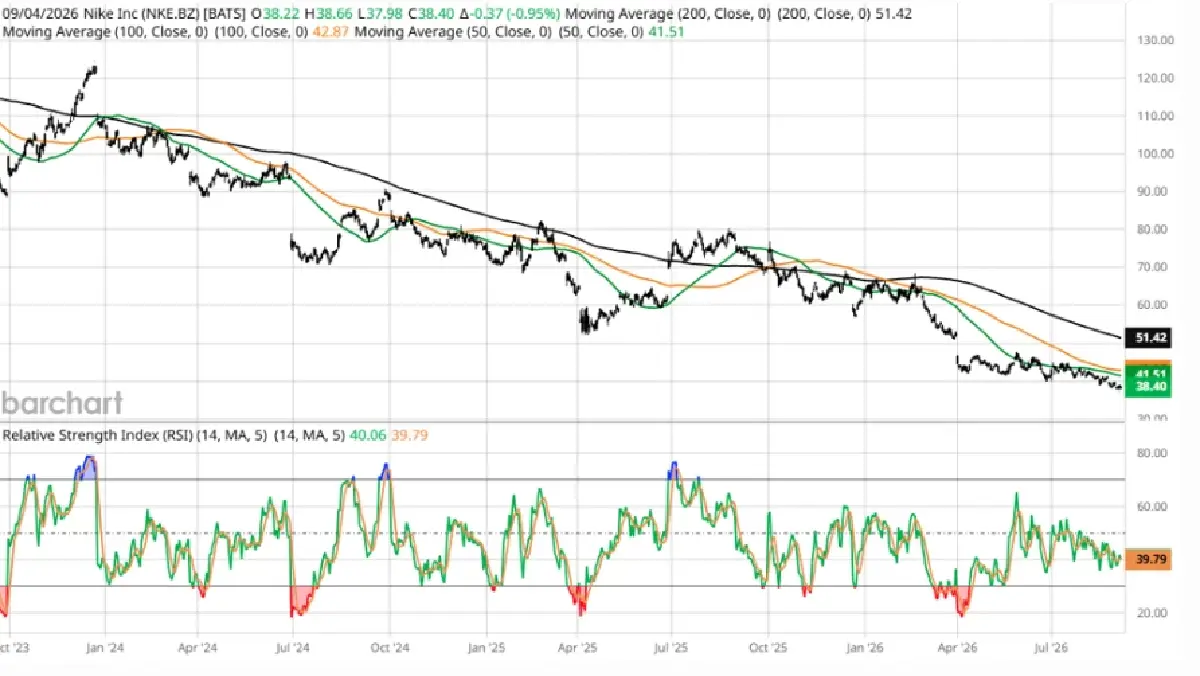The image size is (1200, 676).
Task: Click the Apr '25 date axis label
Action: pos(579,647)
